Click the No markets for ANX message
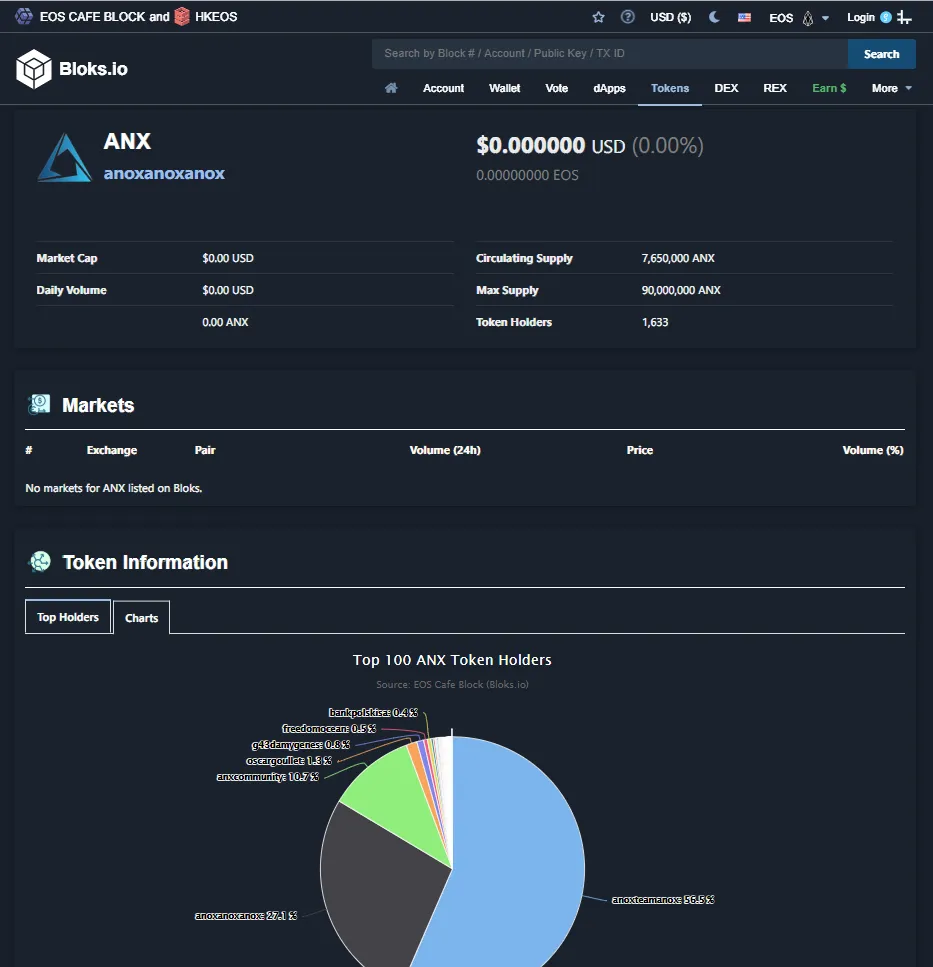933x967 pixels. tap(113, 488)
